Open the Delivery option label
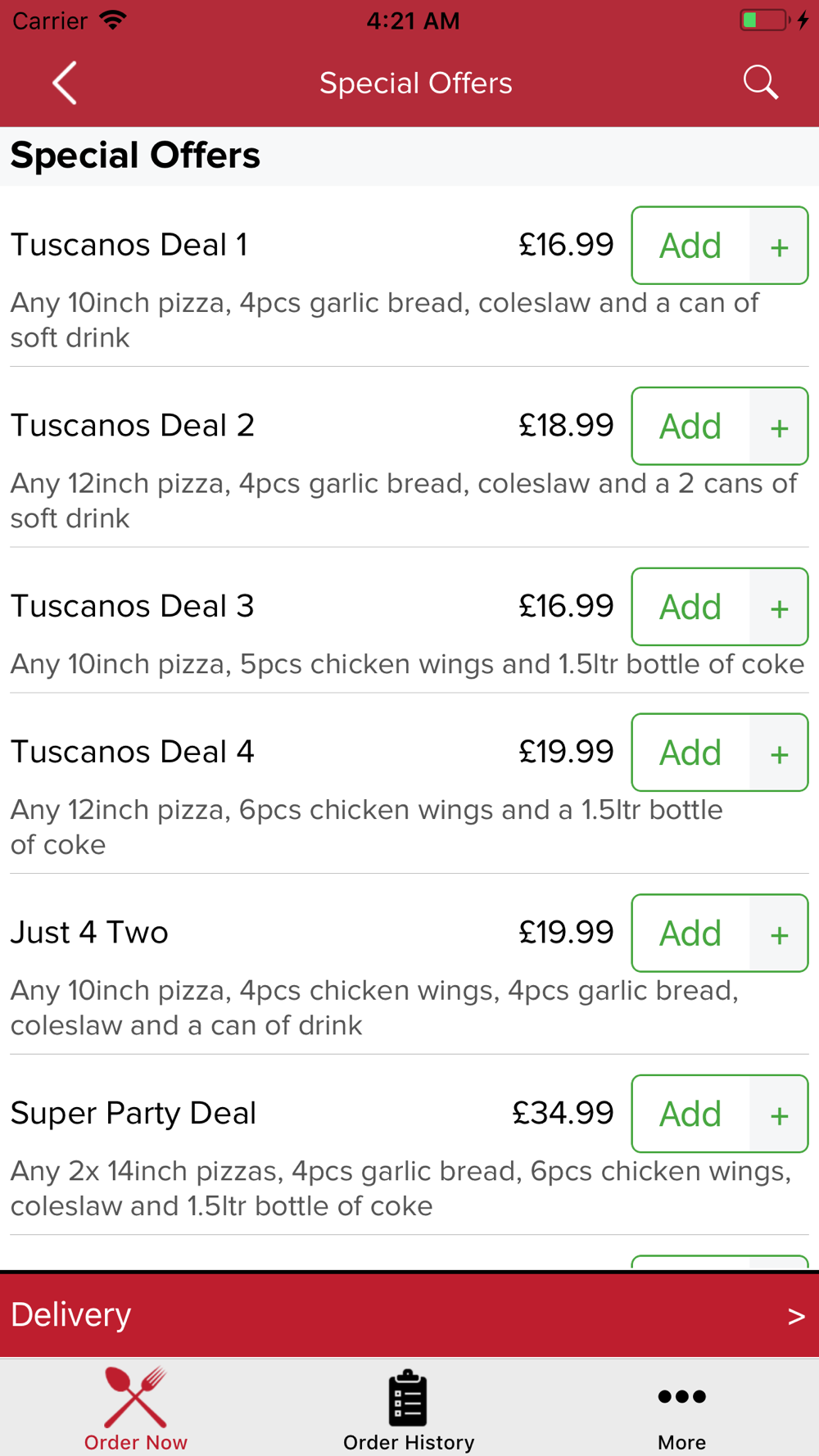This screenshot has width=819, height=1456. pos(71,1315)
